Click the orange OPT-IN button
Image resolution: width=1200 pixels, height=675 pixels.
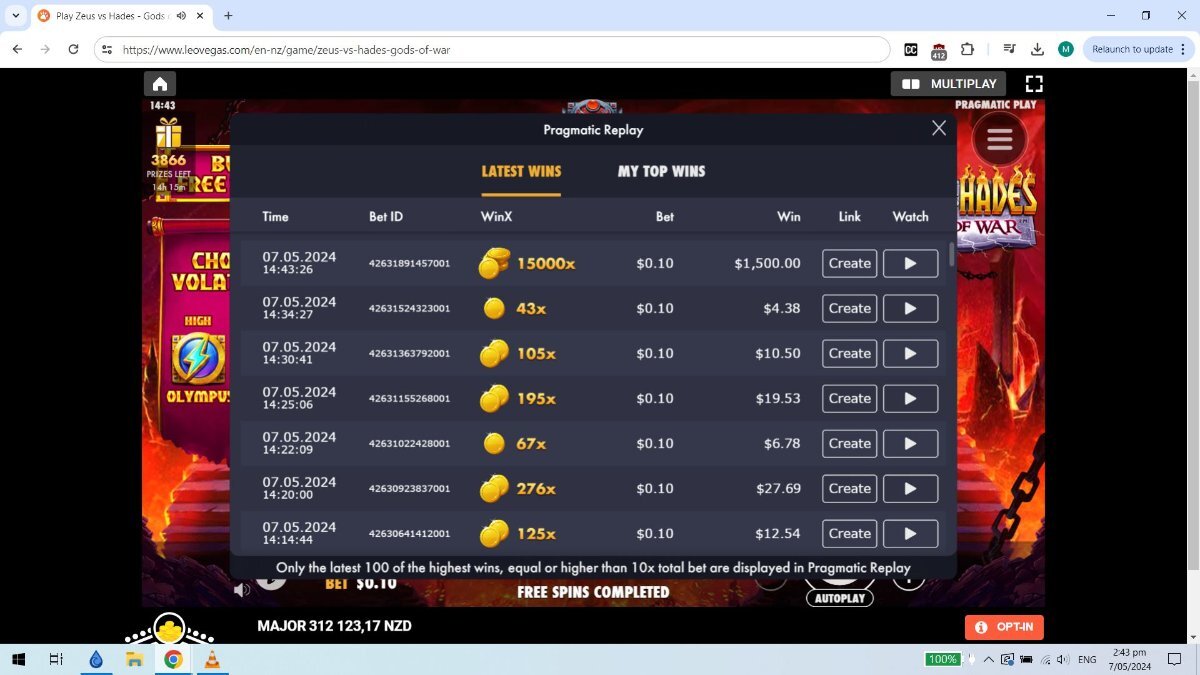click(x=1005, y=627)
